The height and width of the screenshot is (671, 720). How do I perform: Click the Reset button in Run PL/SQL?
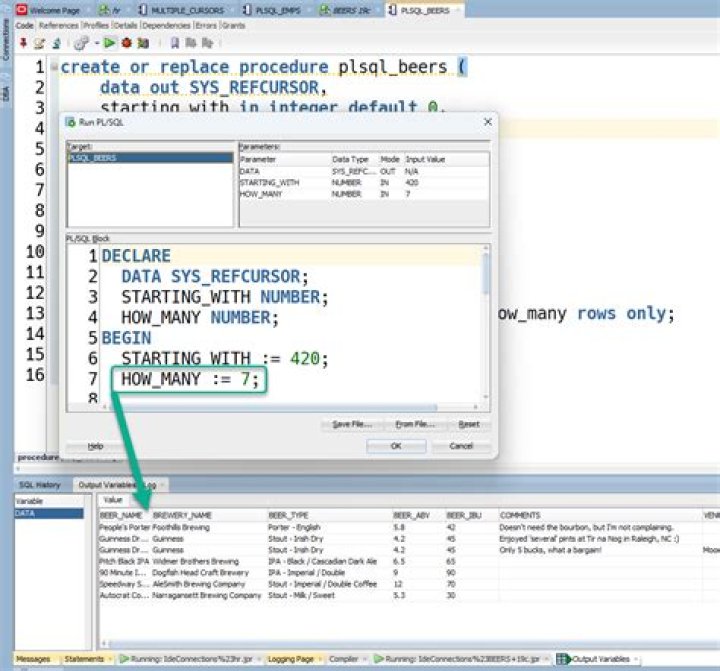[469, 424]
